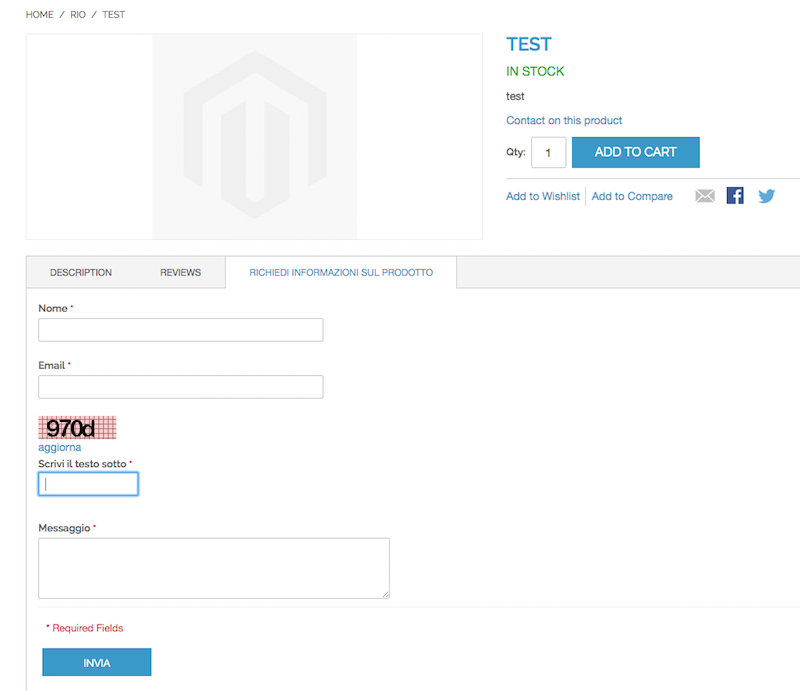The image size is (800, 691).
Task: Focus the Email input field
Action: [181, 387]
